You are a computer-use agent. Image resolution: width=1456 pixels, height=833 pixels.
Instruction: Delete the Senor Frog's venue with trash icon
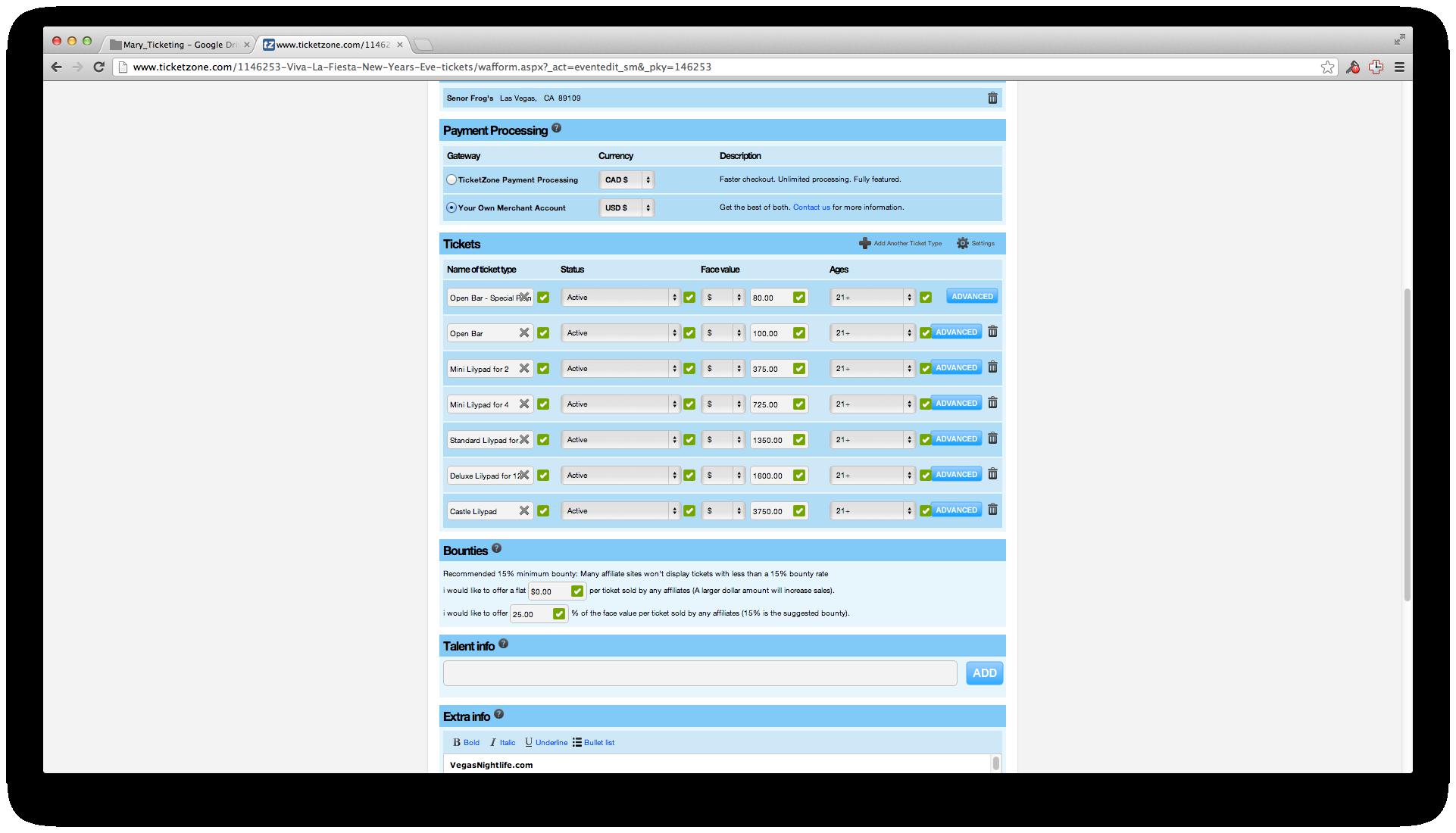pos(992,98)
